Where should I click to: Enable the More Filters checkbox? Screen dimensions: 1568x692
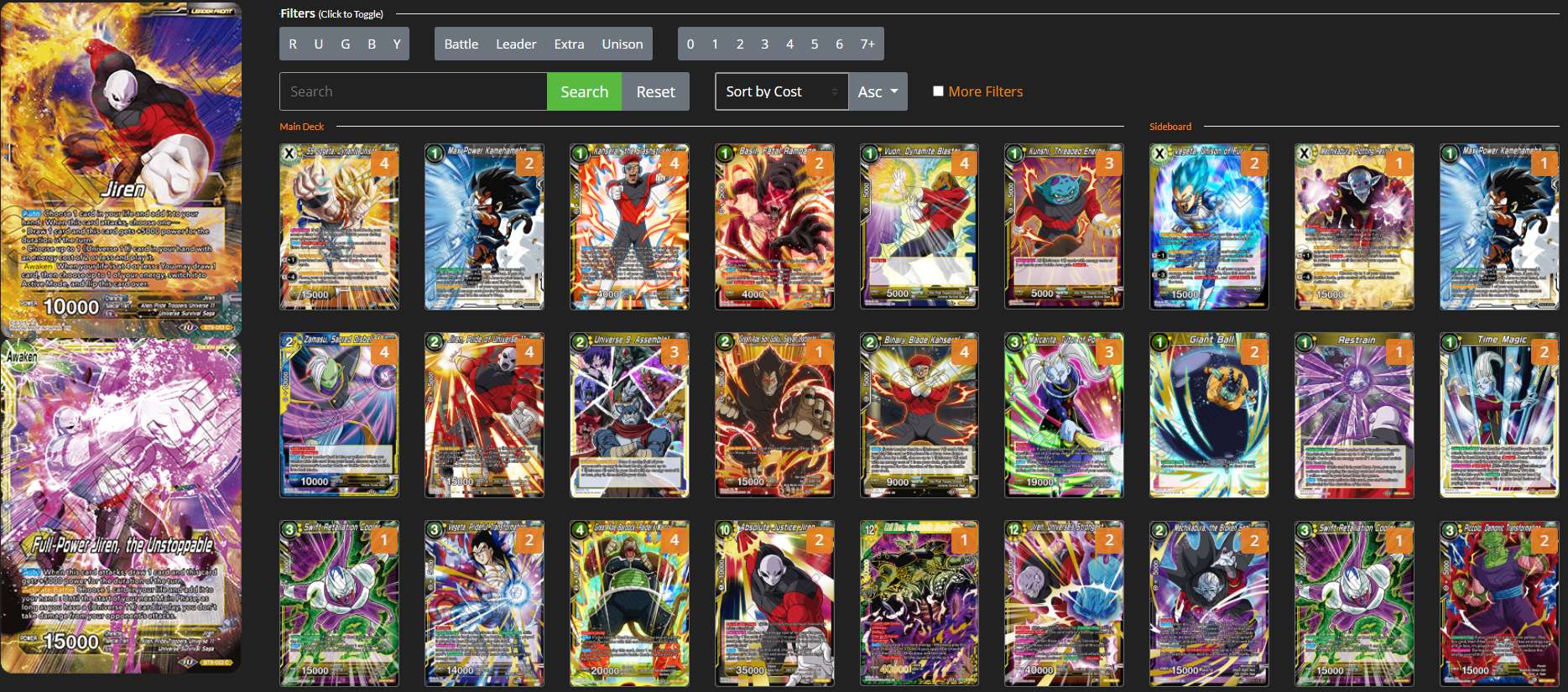click(938, 91)
